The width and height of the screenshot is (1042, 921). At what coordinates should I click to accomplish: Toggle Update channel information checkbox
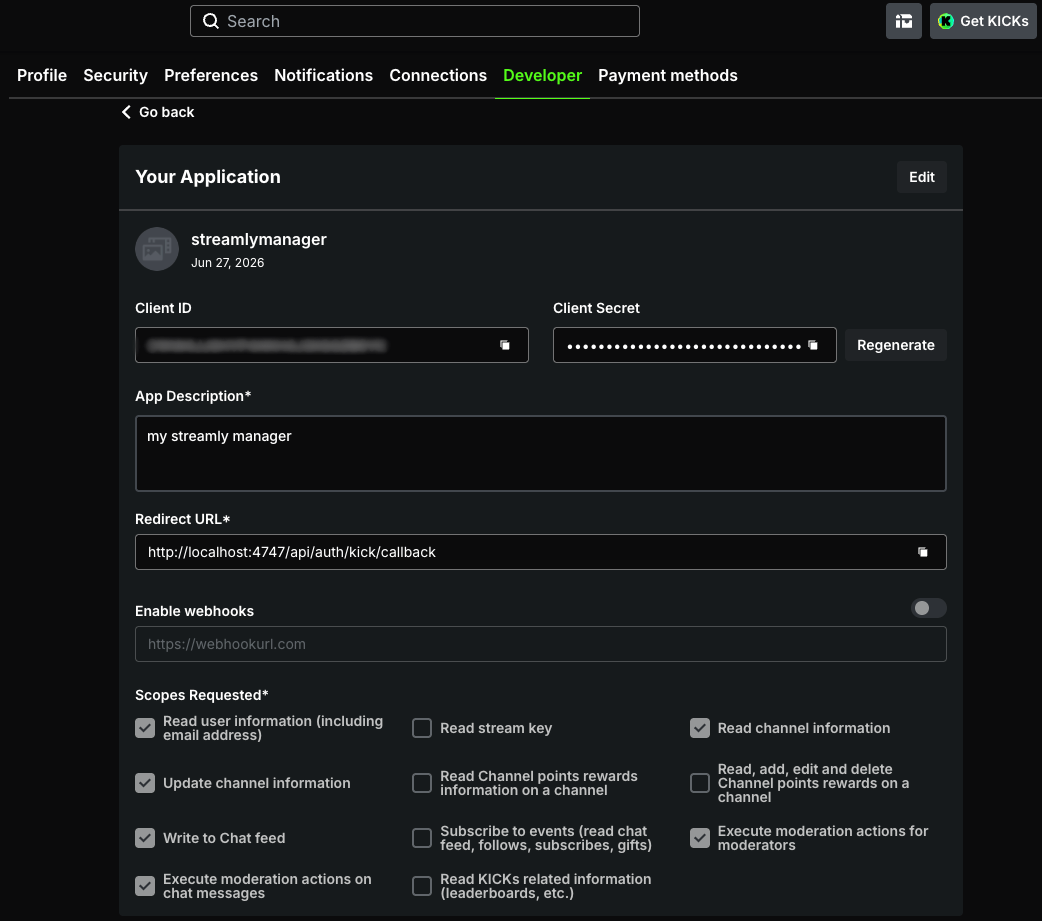pos(145,783)
